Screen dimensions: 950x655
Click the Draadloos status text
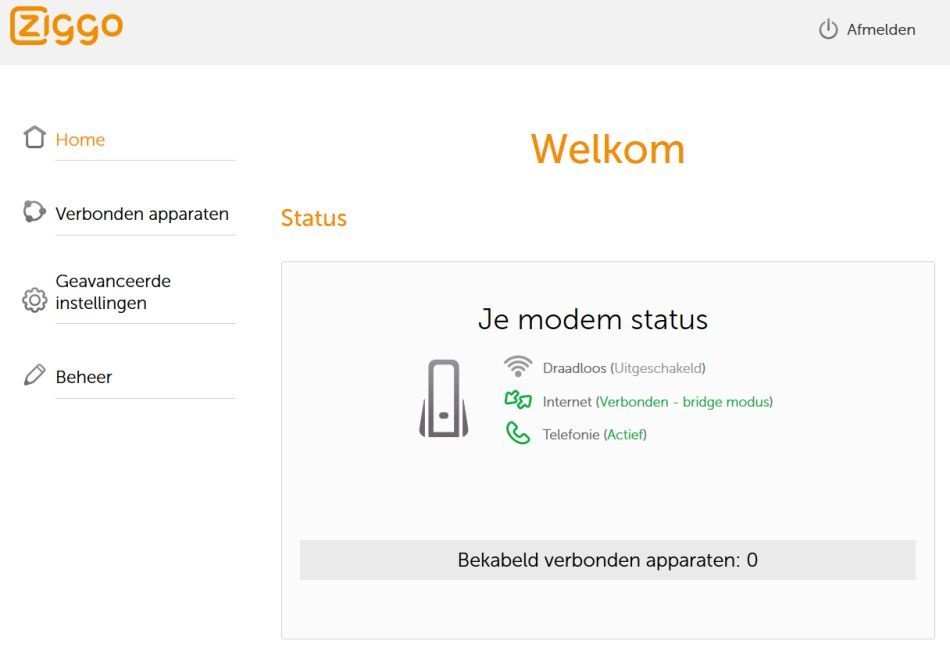pos(624,369)
